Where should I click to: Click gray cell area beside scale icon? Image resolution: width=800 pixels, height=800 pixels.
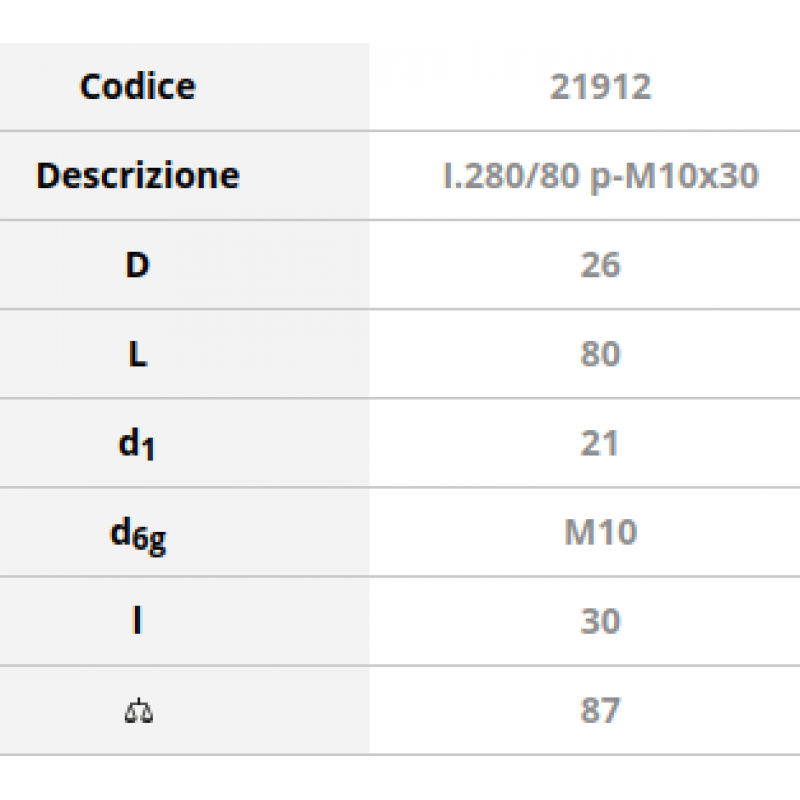pyautogui.click(x=260, y=710)
